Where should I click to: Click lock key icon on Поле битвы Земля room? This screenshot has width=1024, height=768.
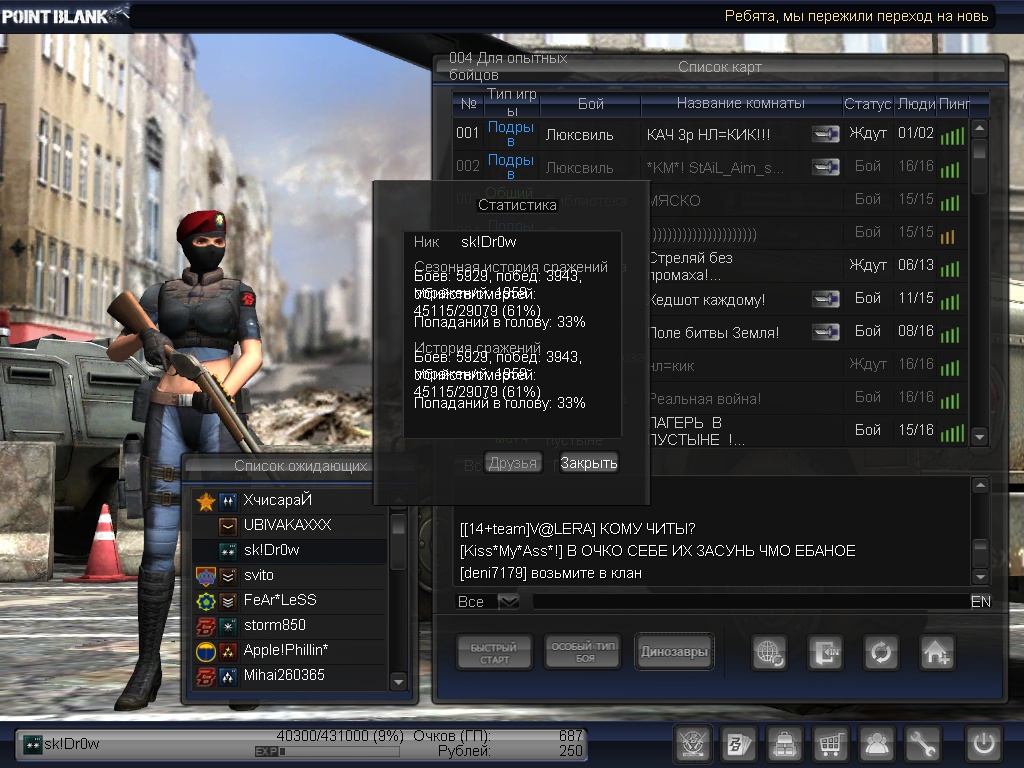[x=825, y=332]
